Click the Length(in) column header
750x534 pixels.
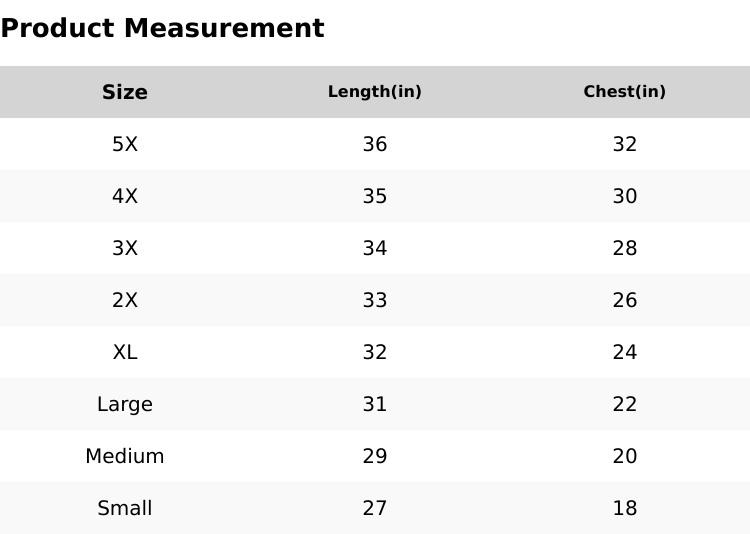coord(375,92)
